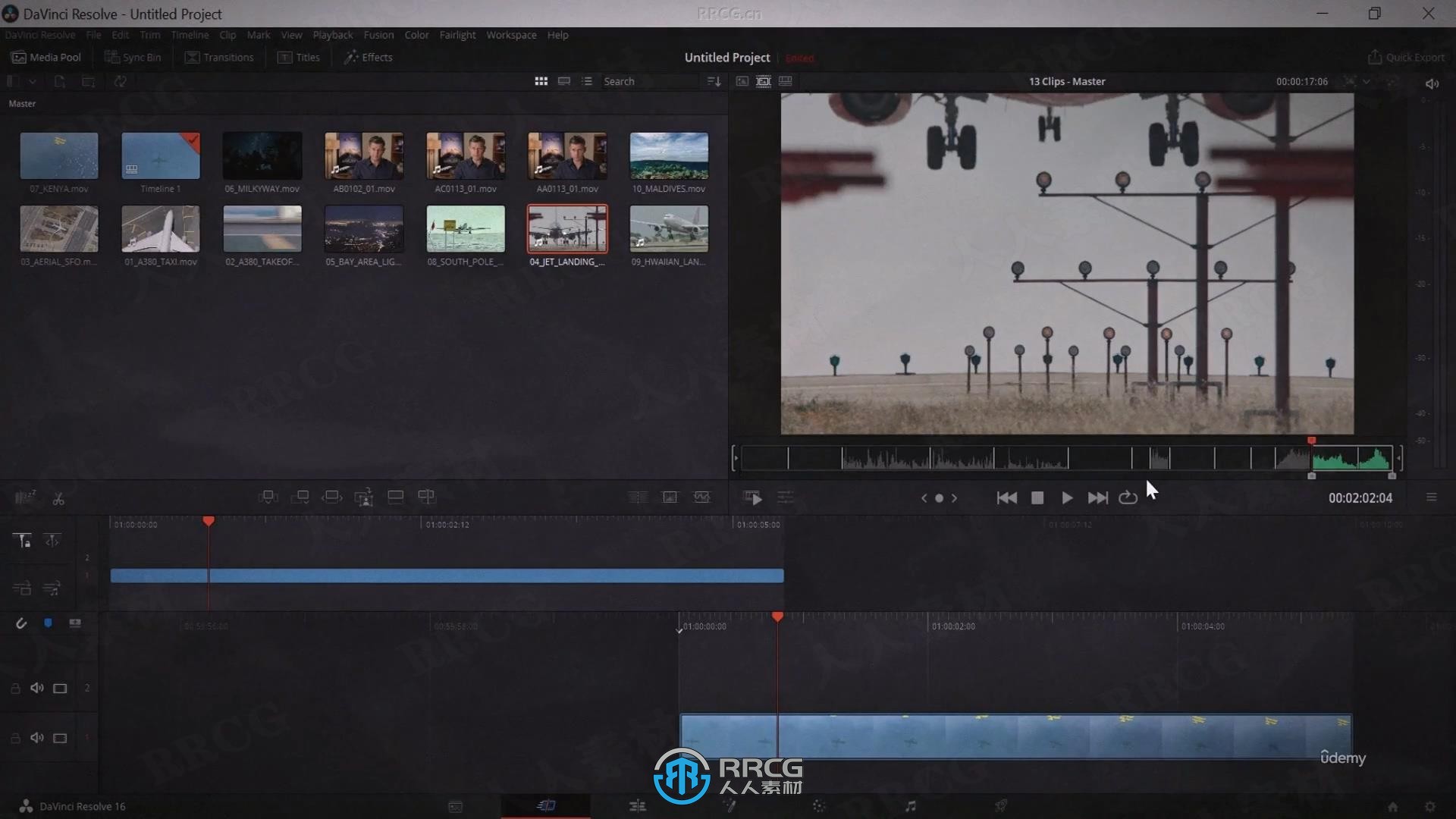The image size is (1456, 819).
Task: Jump to previous clip marker arrow
Action: (x=924, y=498)
